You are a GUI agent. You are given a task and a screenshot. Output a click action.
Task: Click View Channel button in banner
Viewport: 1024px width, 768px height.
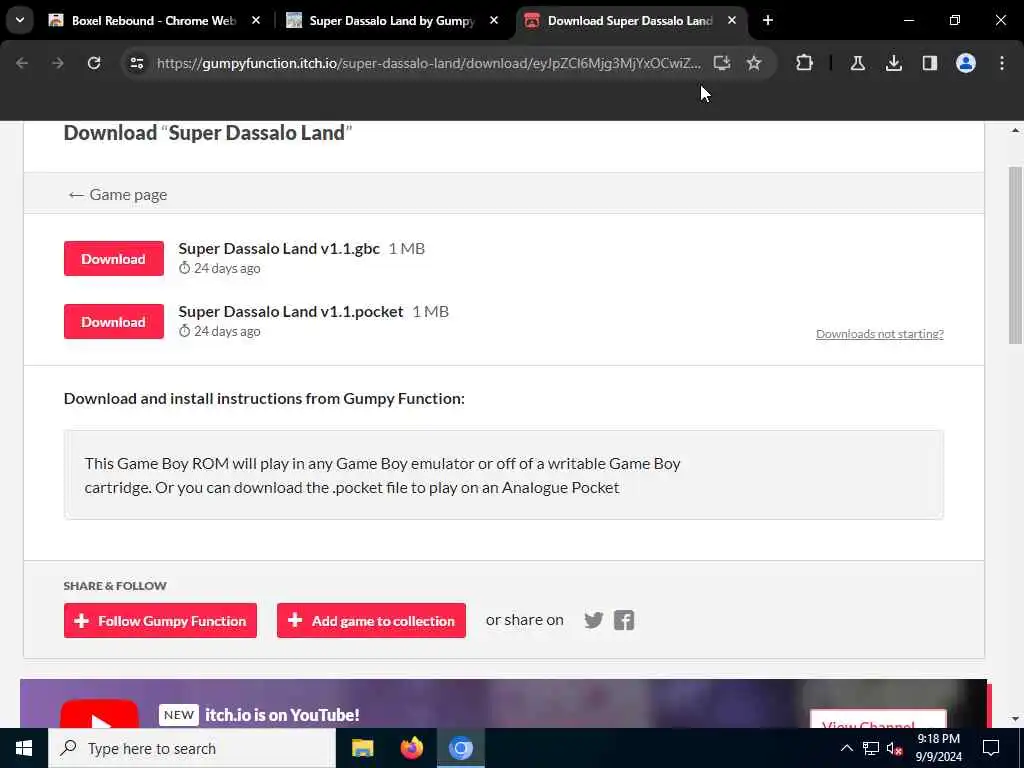878,719
